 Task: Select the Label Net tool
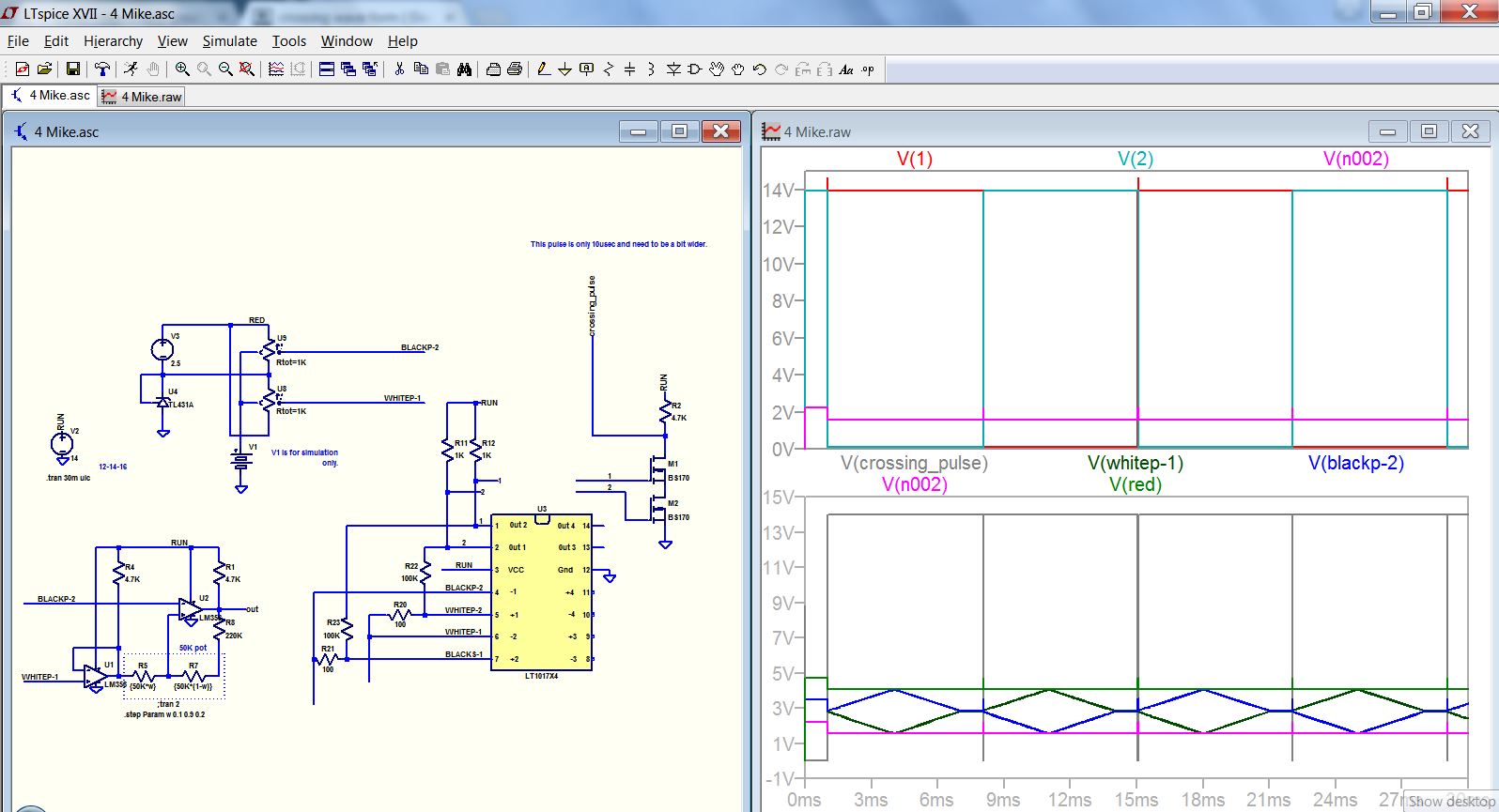click(586, 69)
